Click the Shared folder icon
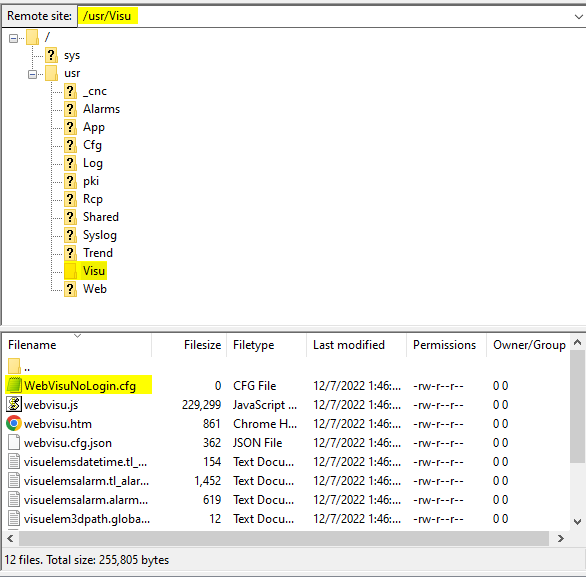Viewport: 586px width, 577px height. point(70,217)
